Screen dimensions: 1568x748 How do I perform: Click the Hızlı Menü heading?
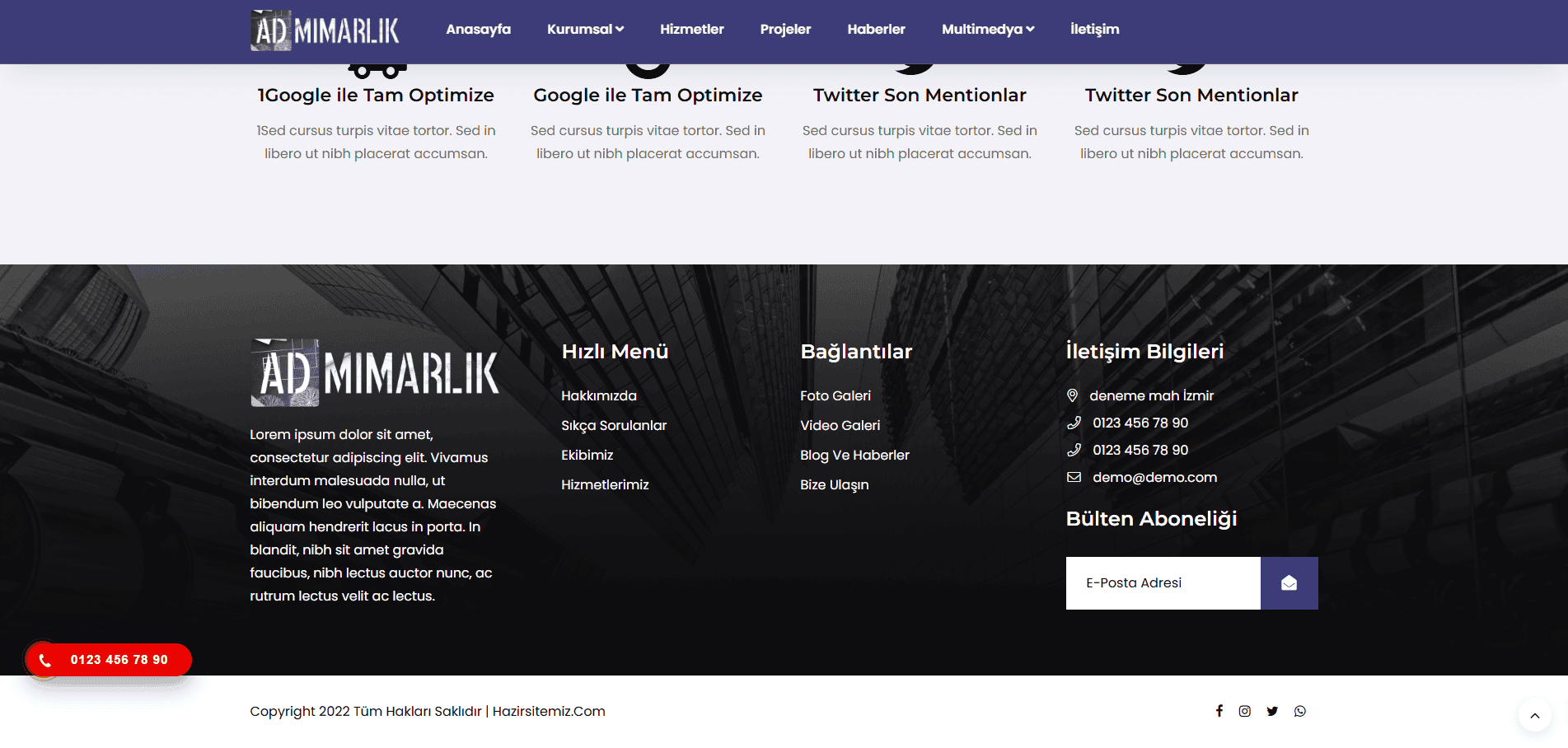(615, 351)
